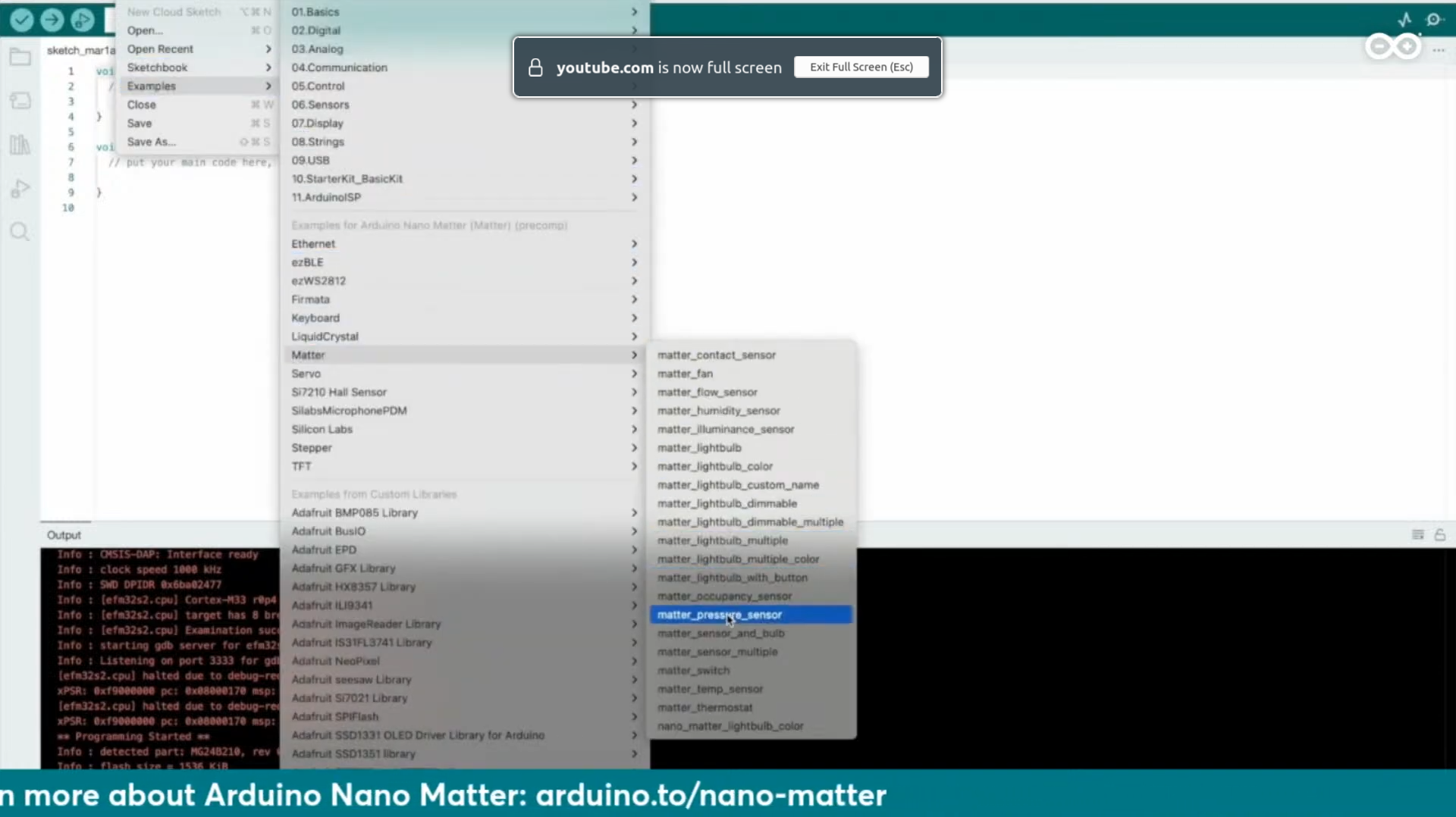The width and height of the screenshot is (1456, 817).
Task: Open nano_matter_lightbulb_color example
Action: (751, 726)
